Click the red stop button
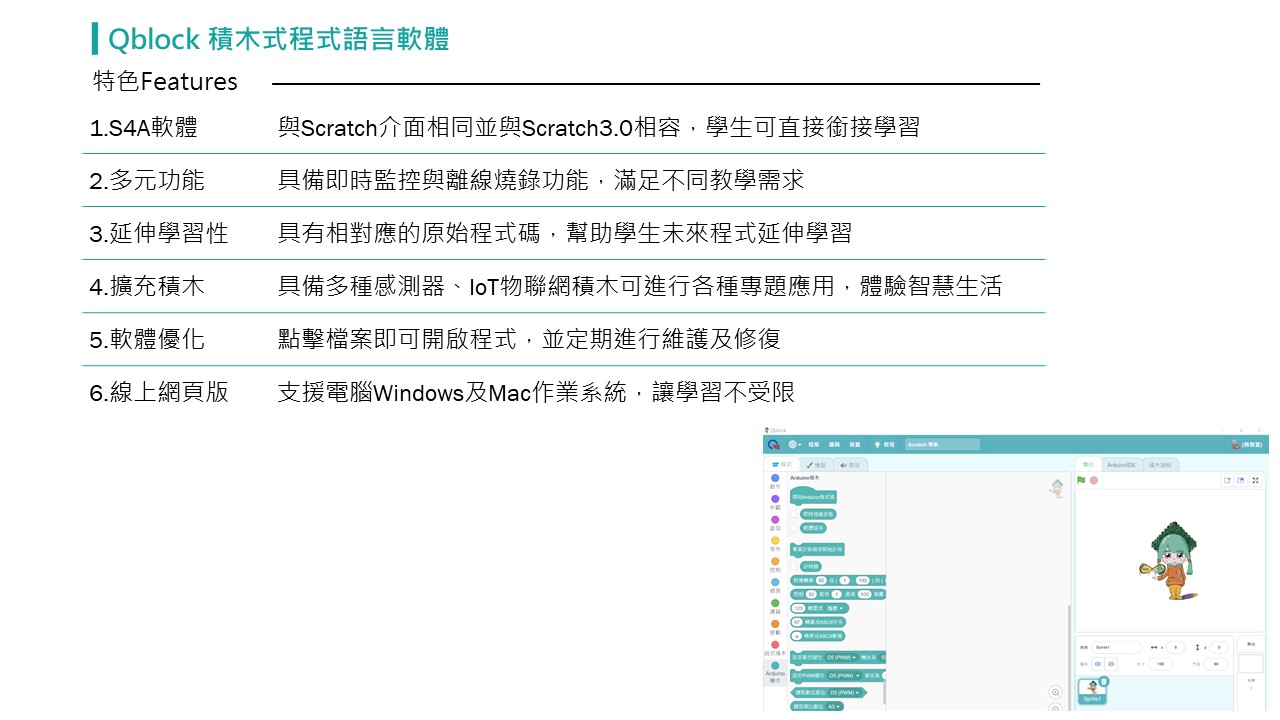The image size is (1280, 720). click(x=1094, y=480)
